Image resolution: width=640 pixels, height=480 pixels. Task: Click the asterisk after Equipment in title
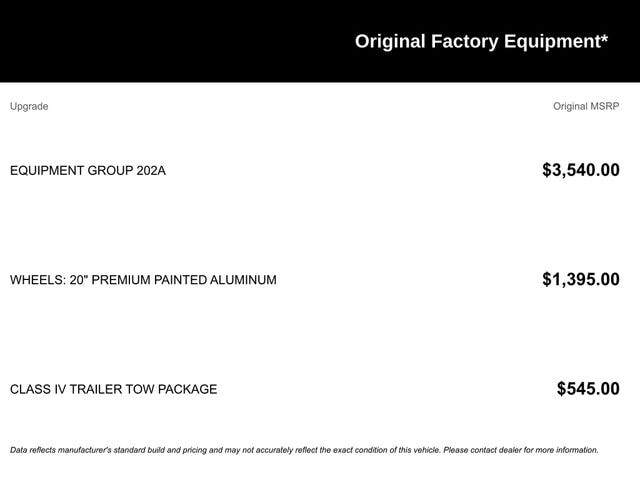[x=604, y=38]
